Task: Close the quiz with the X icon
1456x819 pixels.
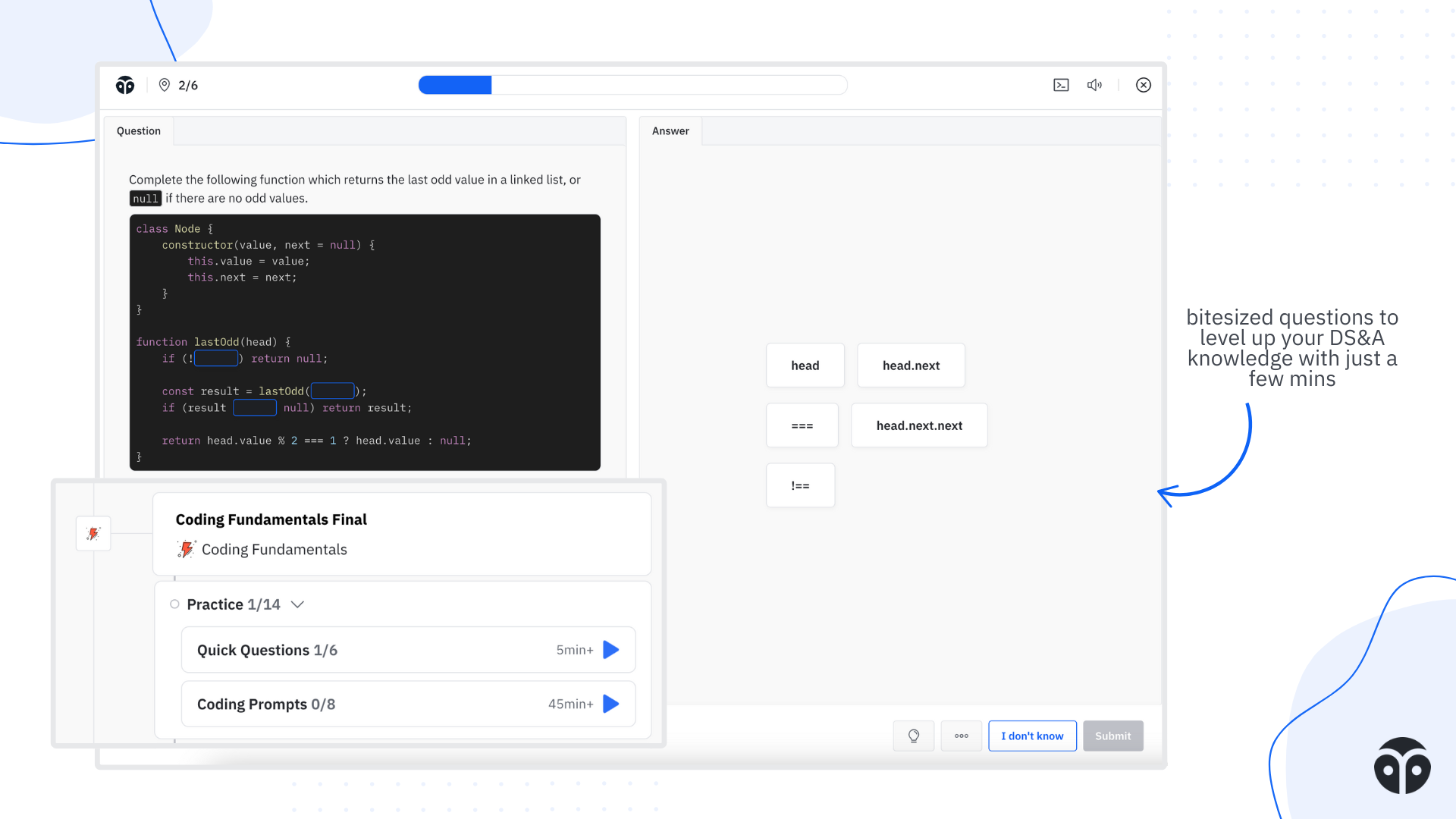Action: [x=1143, y=85]
